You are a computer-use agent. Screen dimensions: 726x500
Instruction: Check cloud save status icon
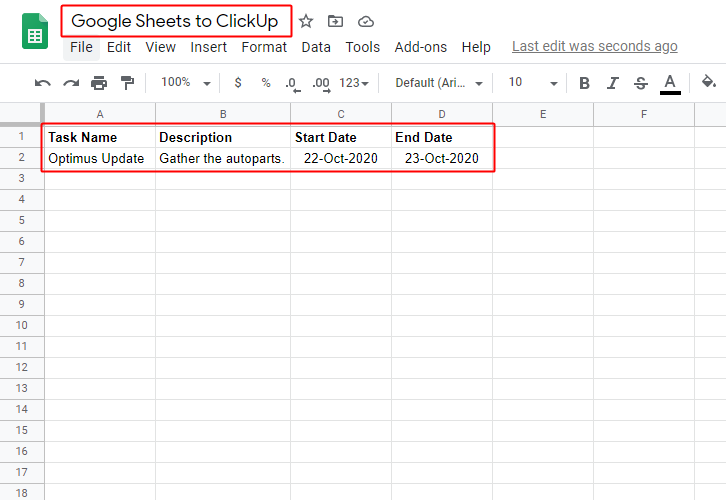point(366,21)
